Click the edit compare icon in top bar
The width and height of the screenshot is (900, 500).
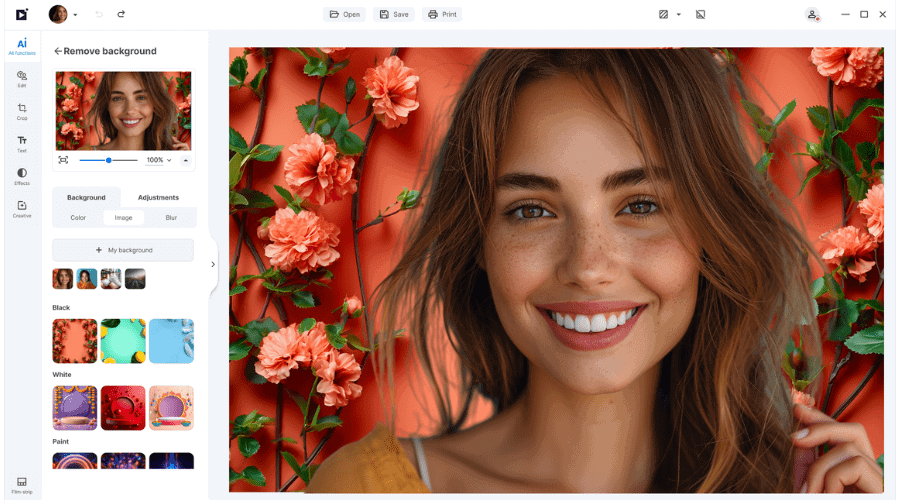click(x=663, y=14)
